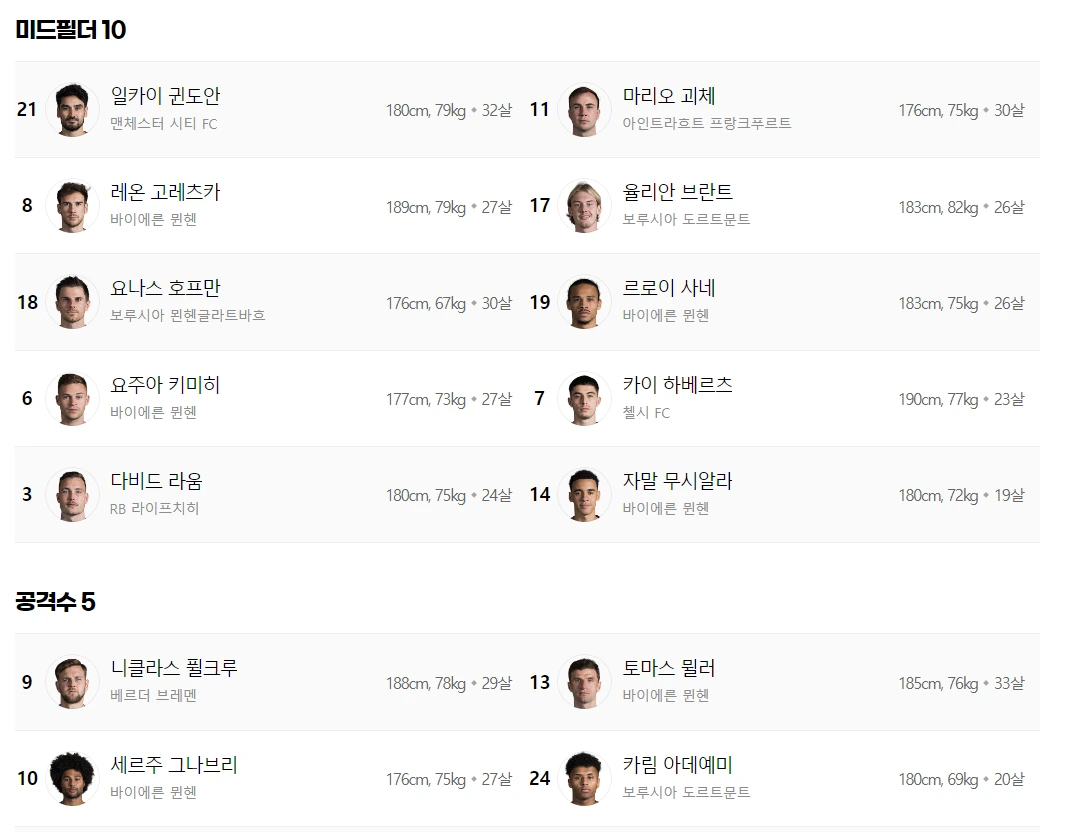The image size is (1068, 832).
Task: Open 토마스 뮐러 player page
Action: [x=668, y=668]
